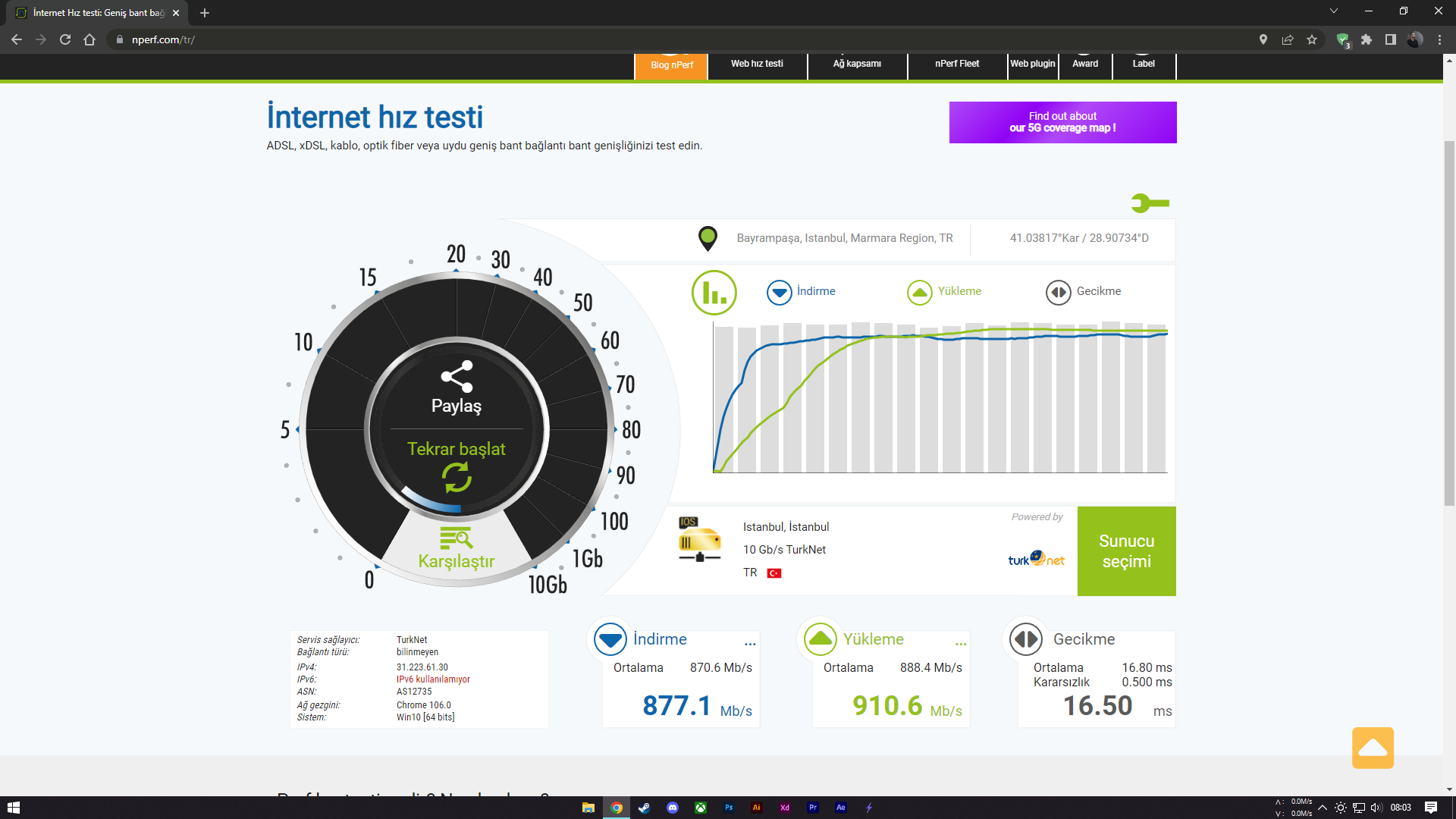
Task: Open Blog nPerf tab
Action: click(671, 65)
